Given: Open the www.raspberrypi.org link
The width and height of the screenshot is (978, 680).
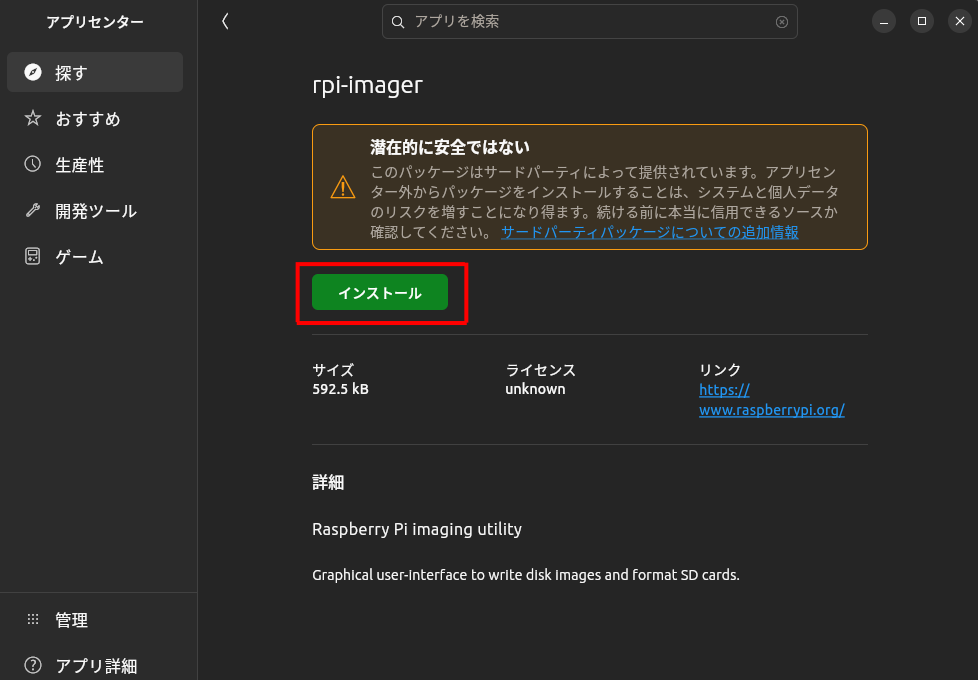Looking at the screenshot, I should pyautogui.click(x=771, y=410).
